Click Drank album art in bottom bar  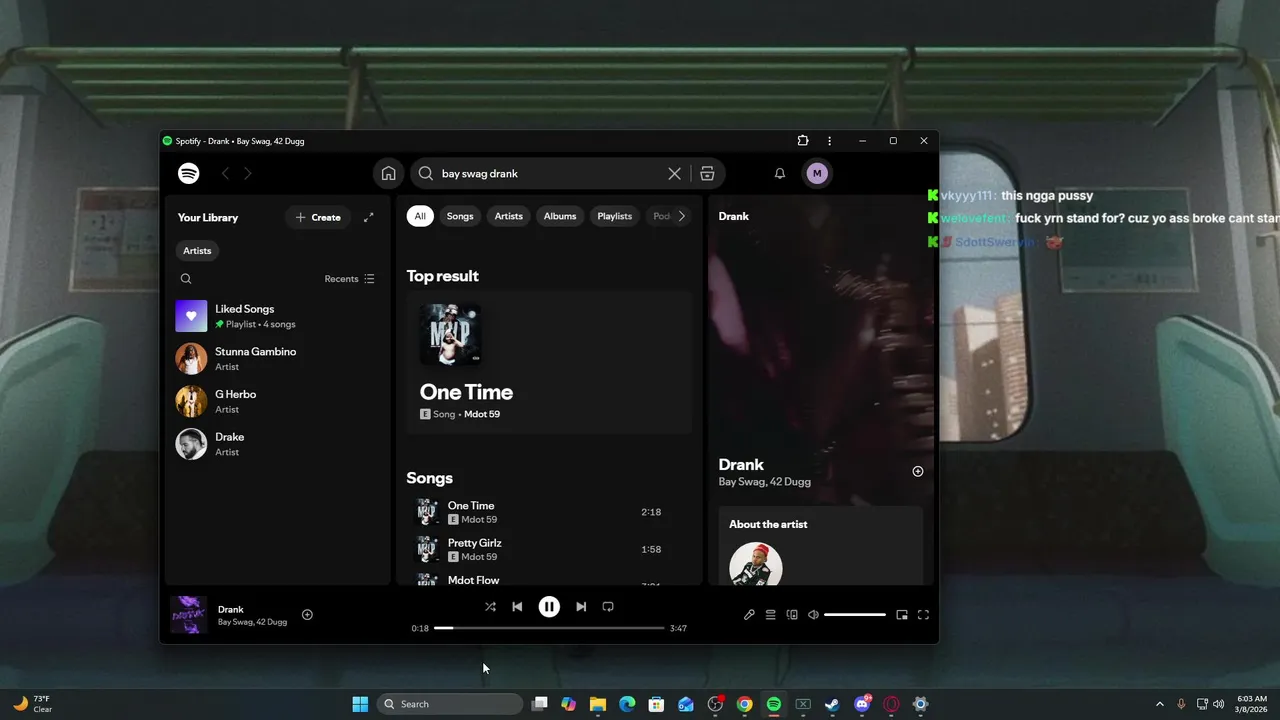[x=189, y=615]
